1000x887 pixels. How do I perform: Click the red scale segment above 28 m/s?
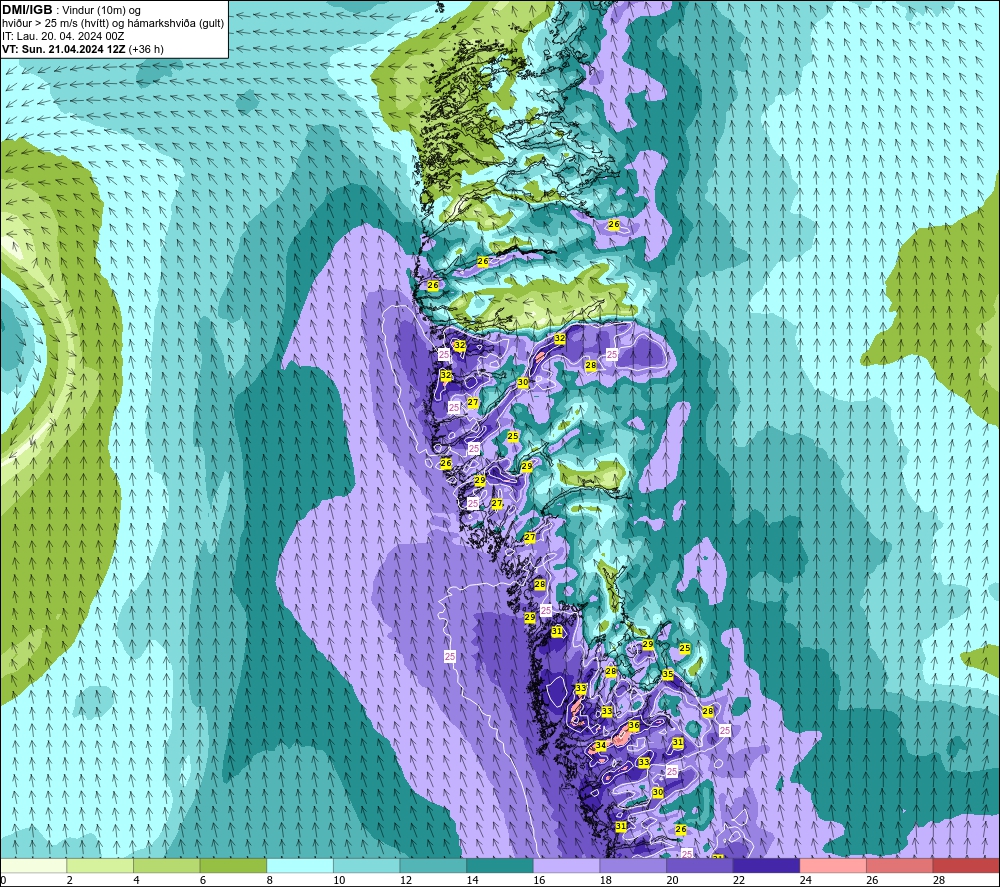pyautogui.click(x=966, y=865)
